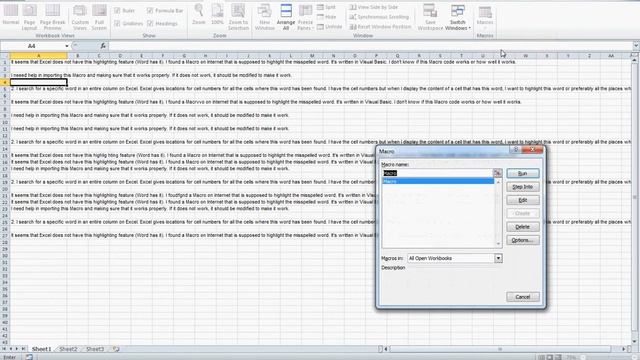Click Unhide window button

coord(330,27)
